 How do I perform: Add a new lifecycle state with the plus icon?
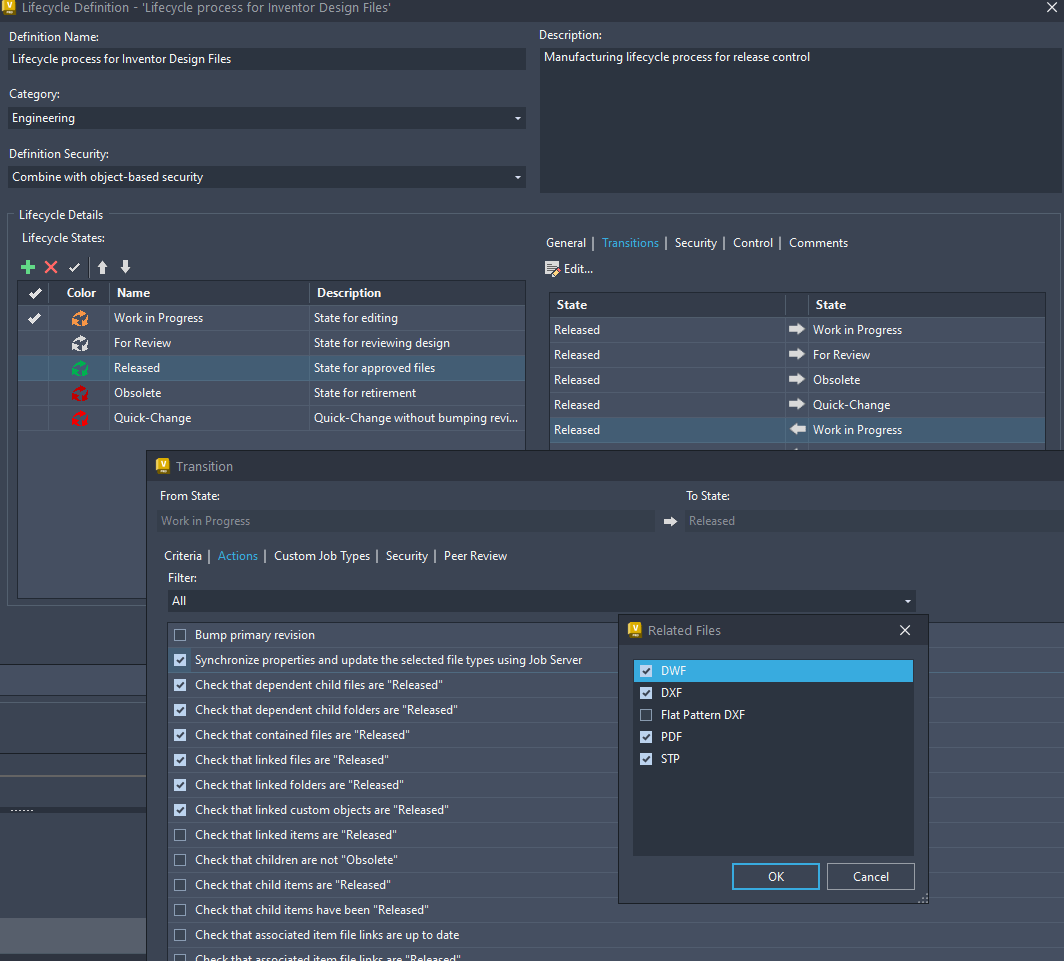tap(27, 267)
